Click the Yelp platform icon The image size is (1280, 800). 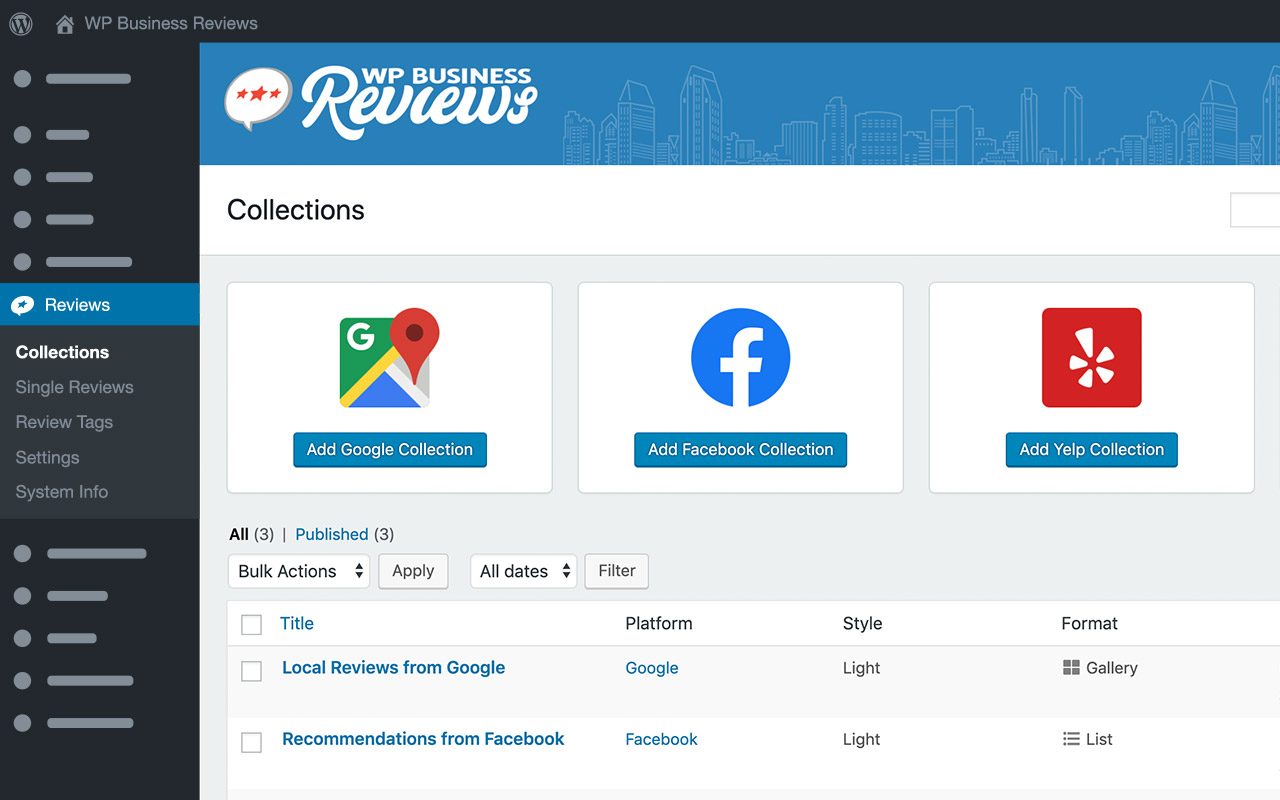pos(1091,358)
